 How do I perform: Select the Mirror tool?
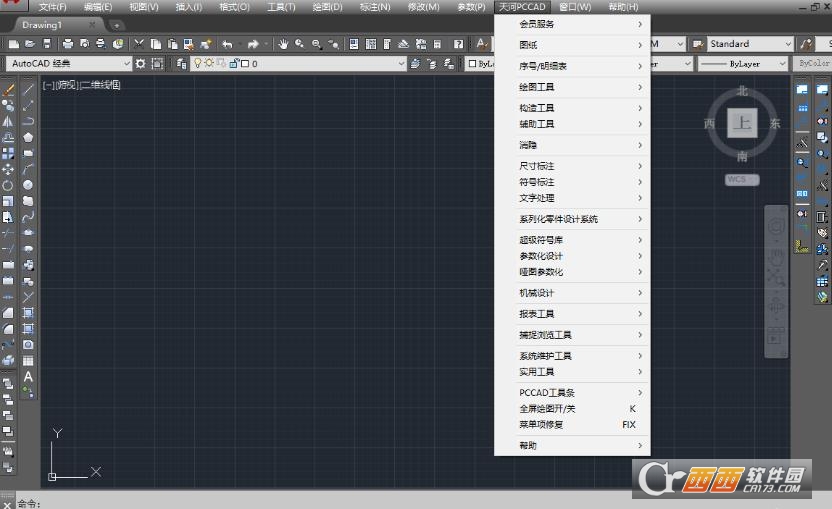click(x=8, y=122)
